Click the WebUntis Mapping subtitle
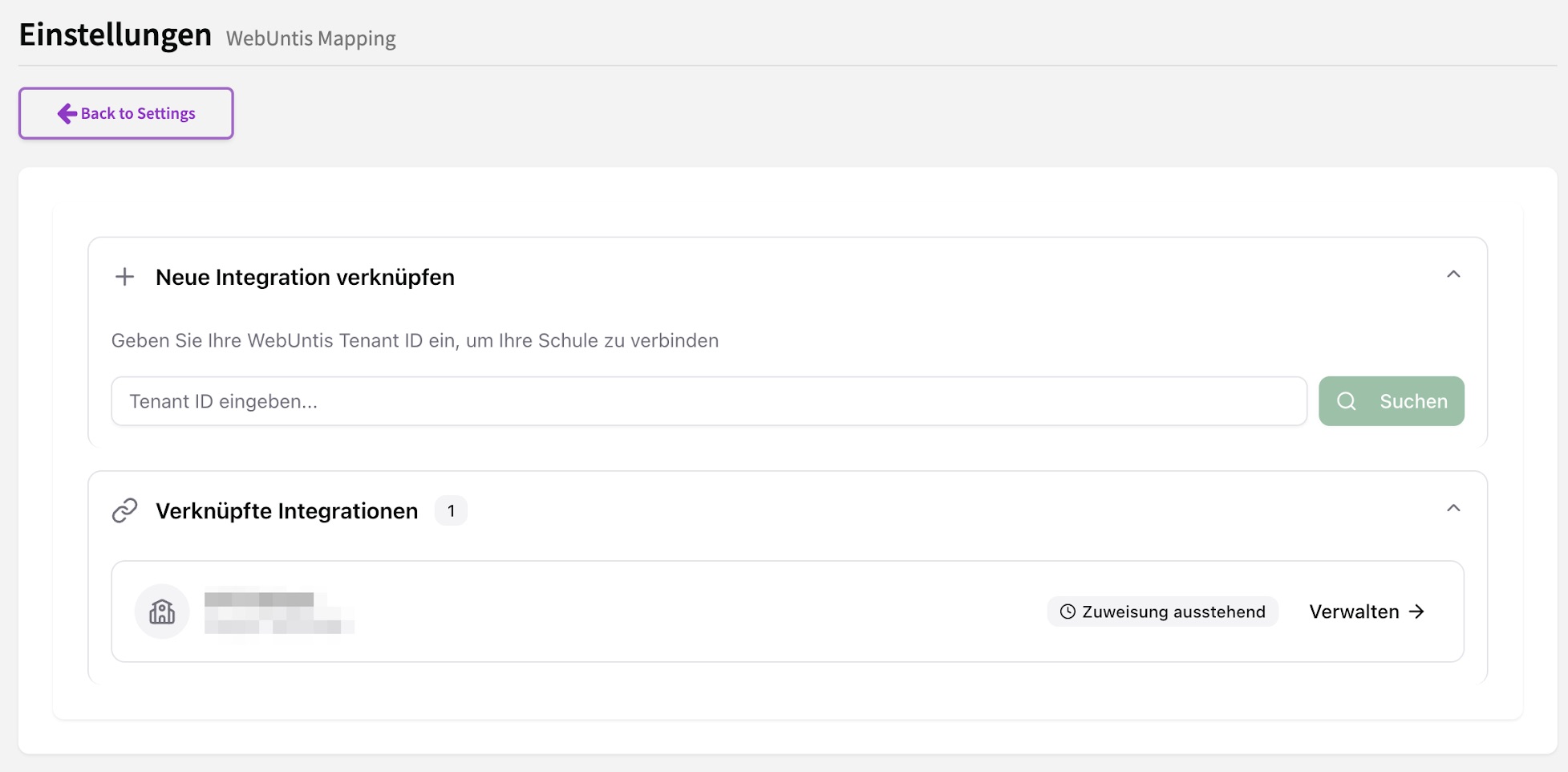 pos(310,39)
